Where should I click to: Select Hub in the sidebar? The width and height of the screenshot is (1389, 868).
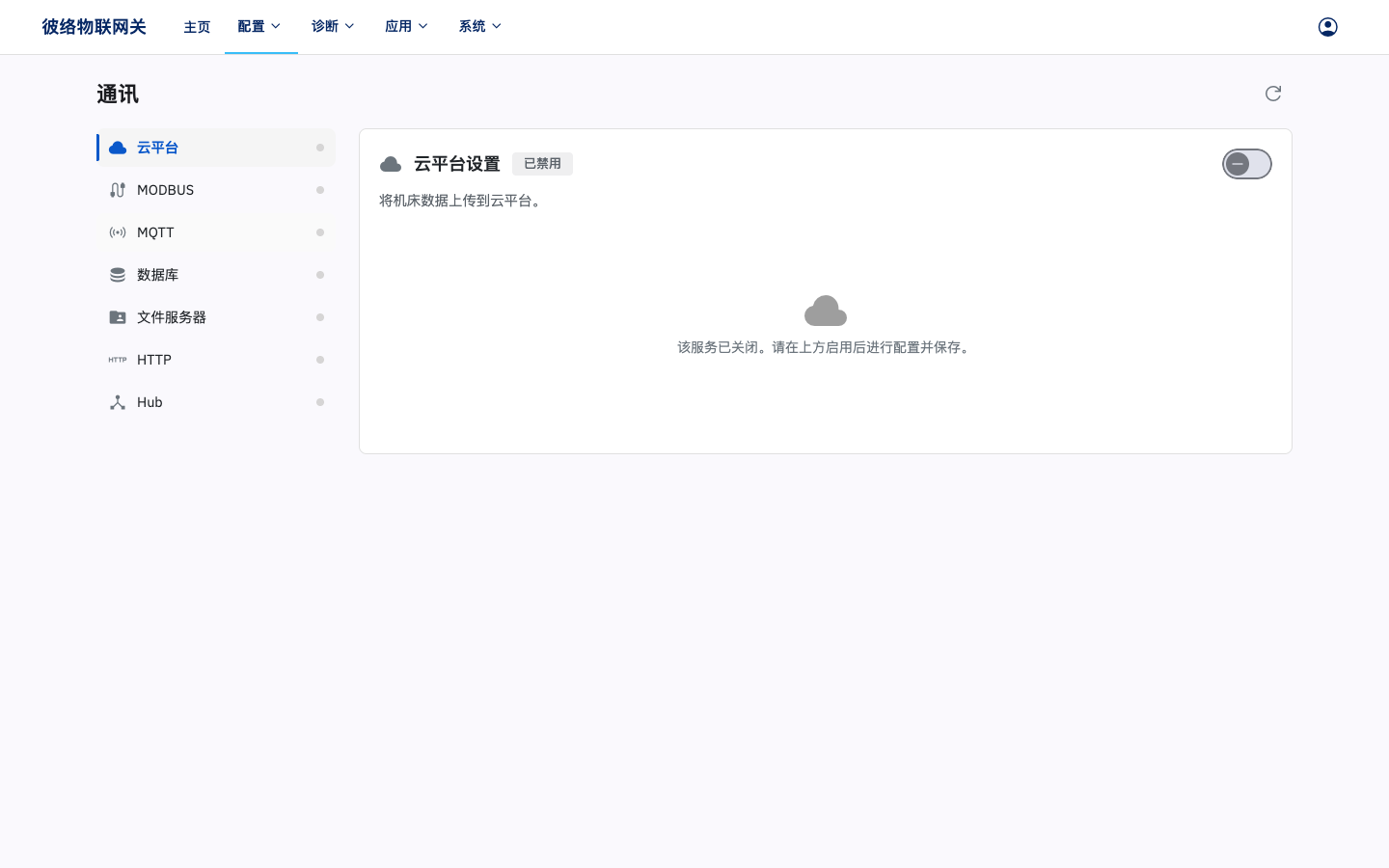coord(216,402)
